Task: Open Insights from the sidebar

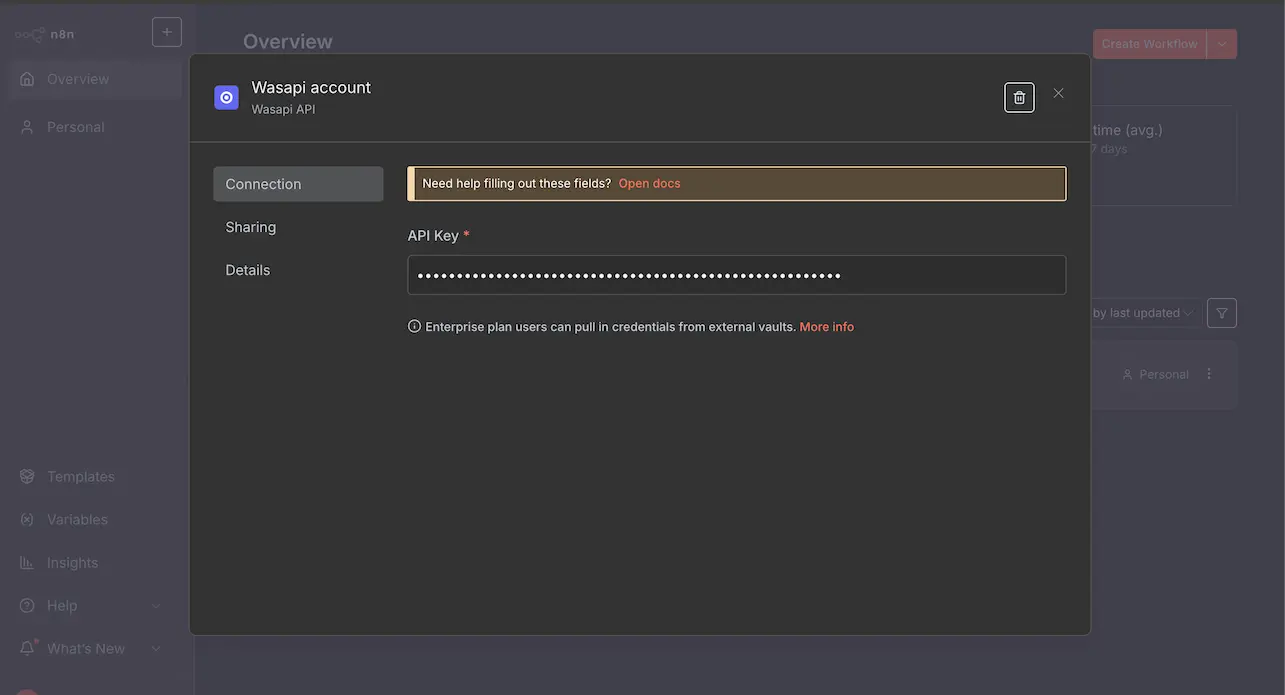Action: [x=96, y=563]
